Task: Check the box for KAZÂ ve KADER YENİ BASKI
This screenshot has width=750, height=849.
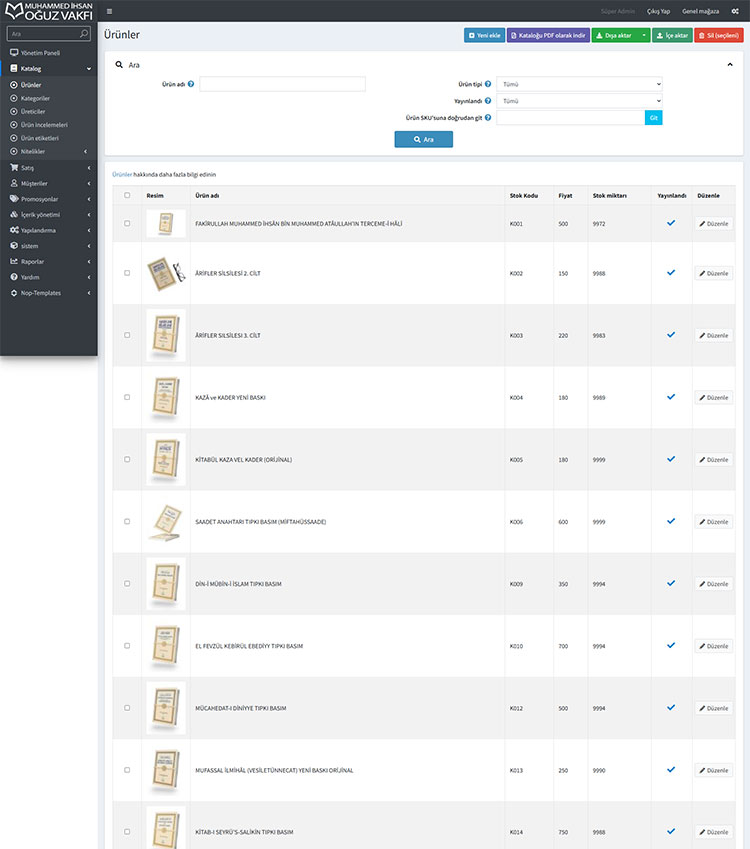Action: tap(127, 397)
